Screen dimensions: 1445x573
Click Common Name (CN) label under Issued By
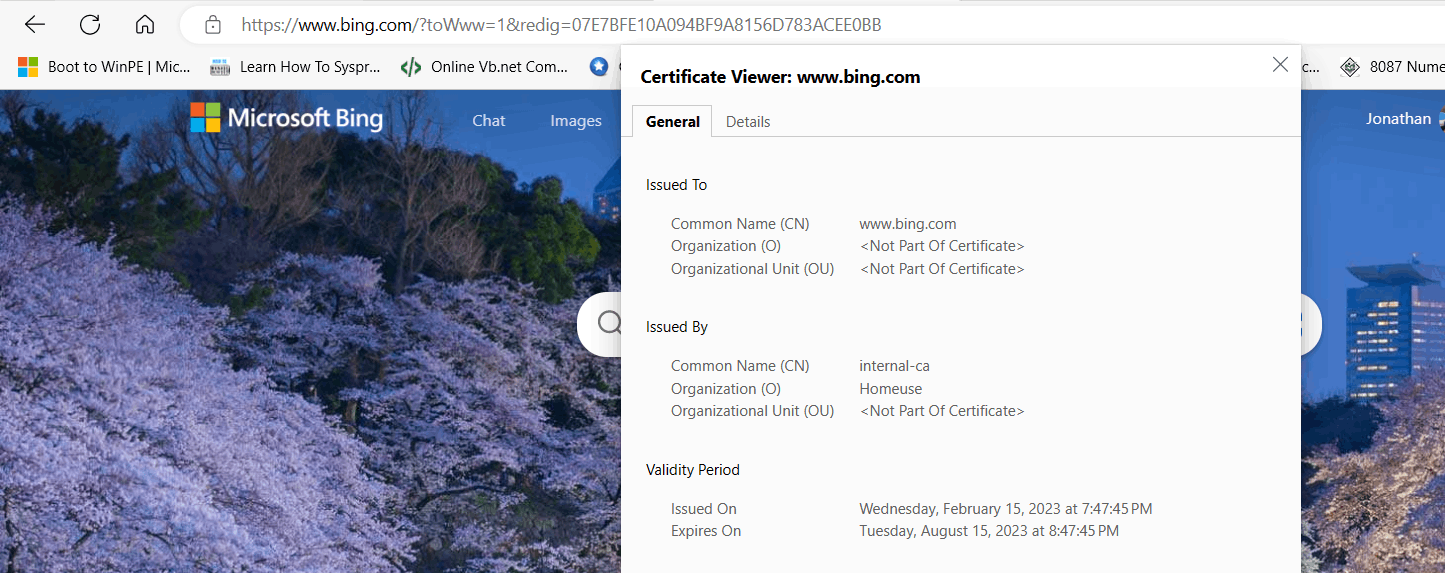pos(740,366)
